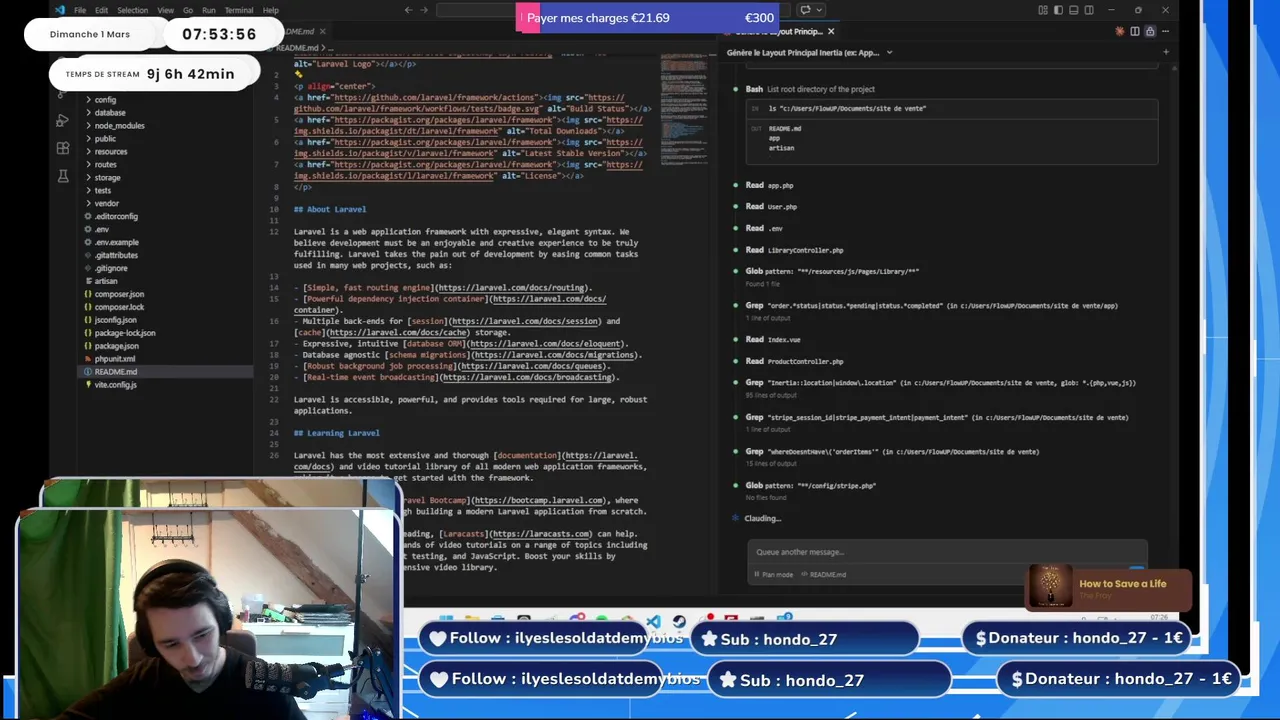
Task: Click the VS Code logo icon
Action: click(60, 10)
